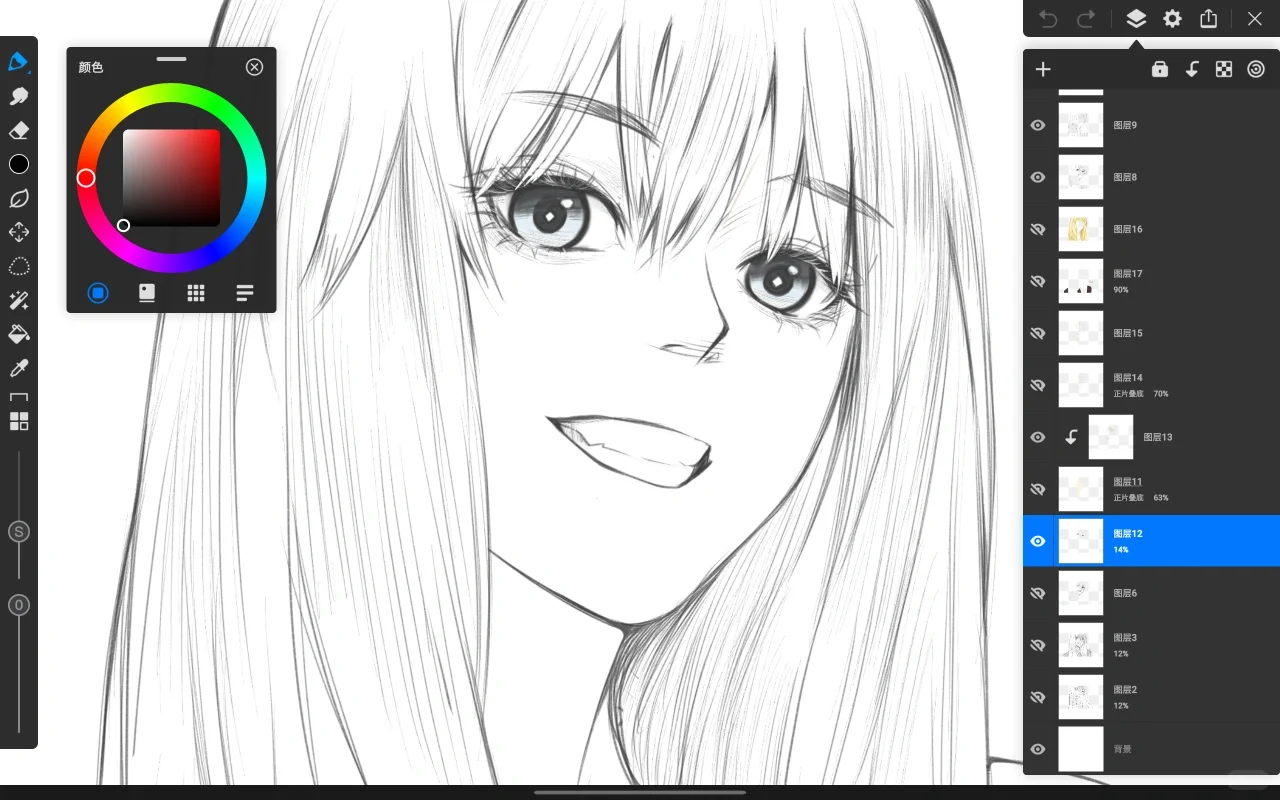Screen dimensions: 1280x800
Task: Pick the paint bucket fill tool
Action: pos(18,334)
